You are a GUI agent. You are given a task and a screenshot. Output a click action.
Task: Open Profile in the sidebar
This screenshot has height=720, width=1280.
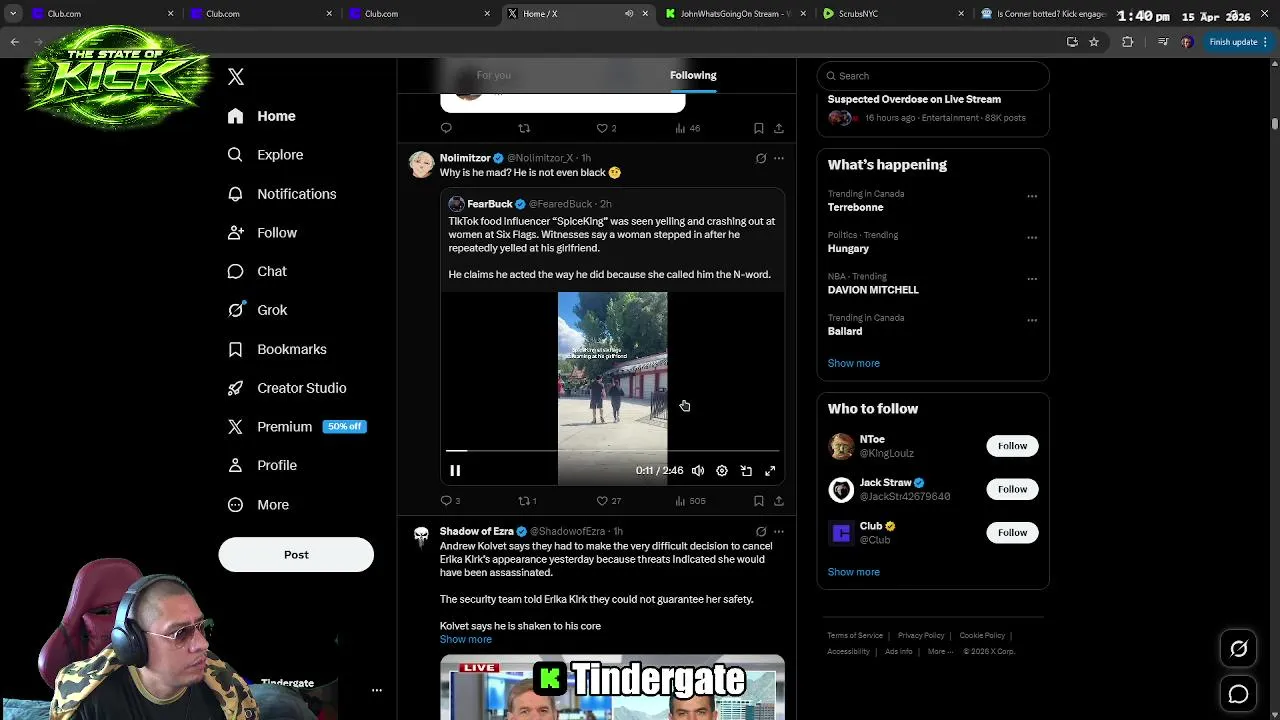(x=262, y=466)
